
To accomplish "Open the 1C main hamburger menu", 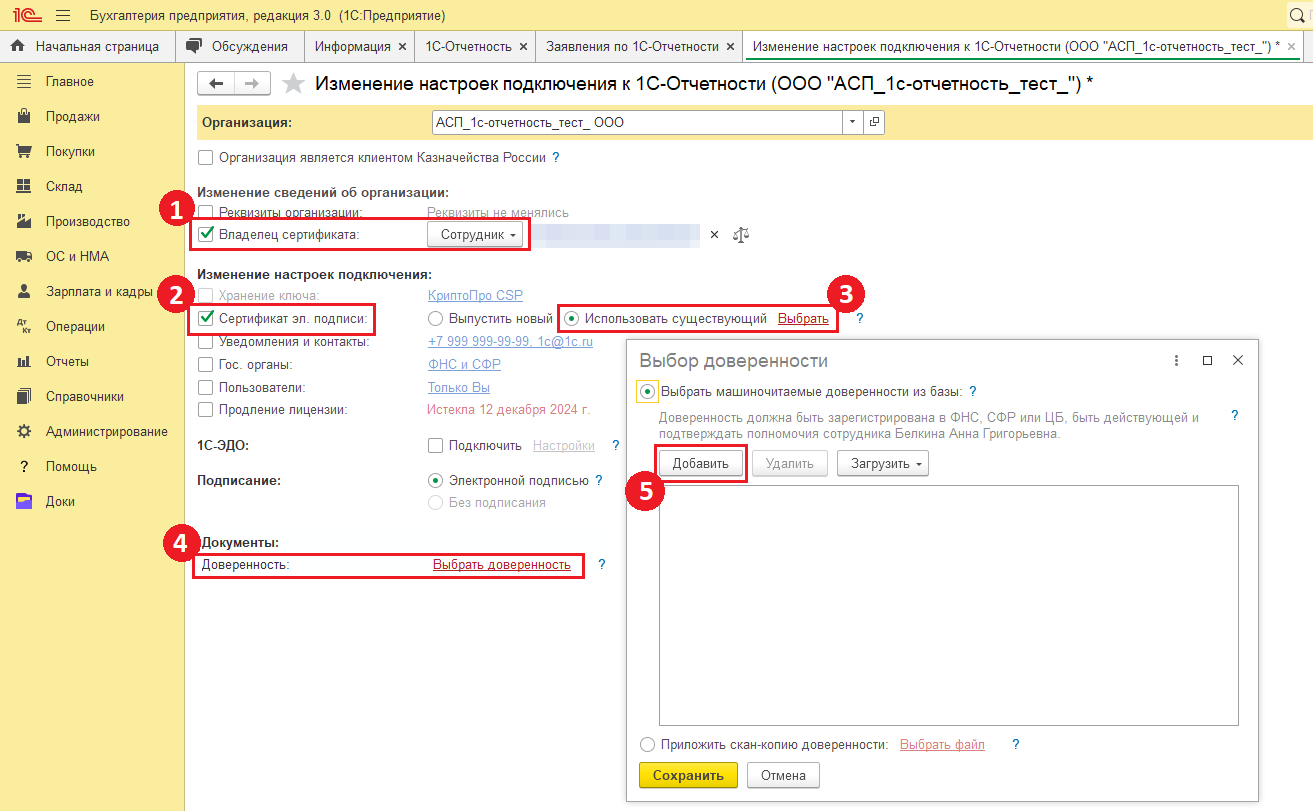I will click(x=63, y=16).
